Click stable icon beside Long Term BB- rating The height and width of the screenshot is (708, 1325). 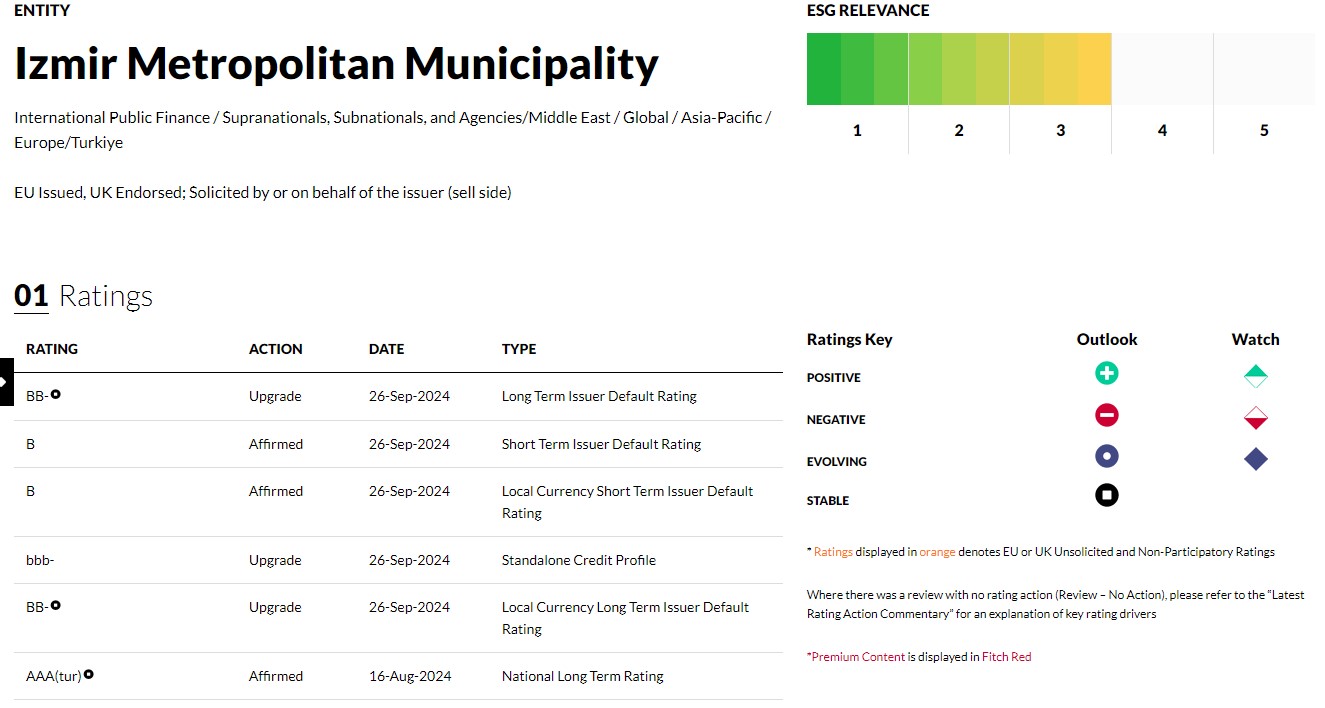[56, 394]
